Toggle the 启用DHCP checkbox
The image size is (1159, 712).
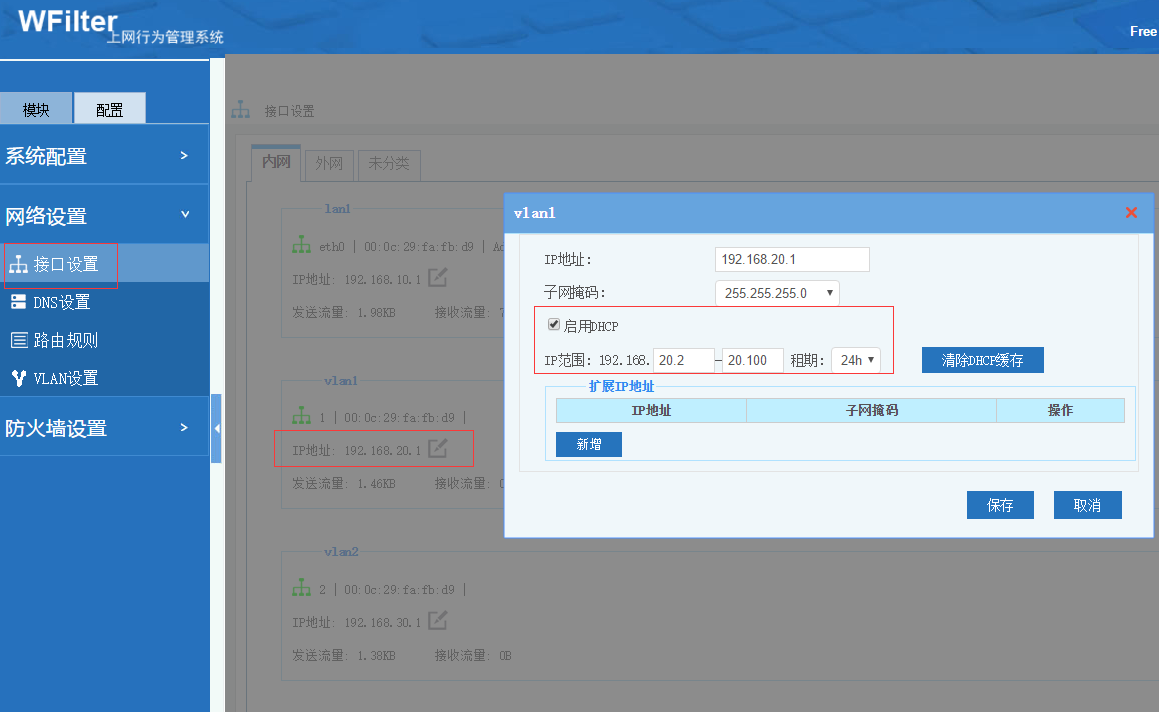[554, 325]
